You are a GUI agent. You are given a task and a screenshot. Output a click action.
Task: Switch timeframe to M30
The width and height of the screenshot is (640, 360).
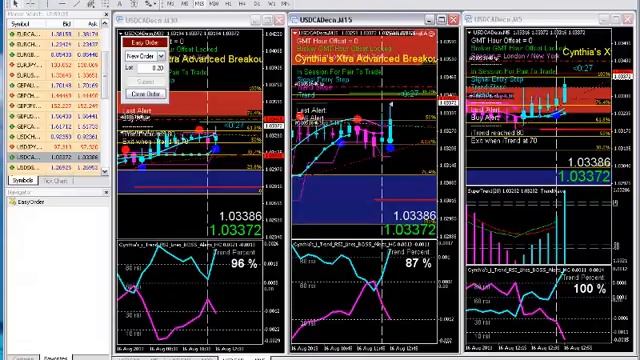(x=213, y=4)
